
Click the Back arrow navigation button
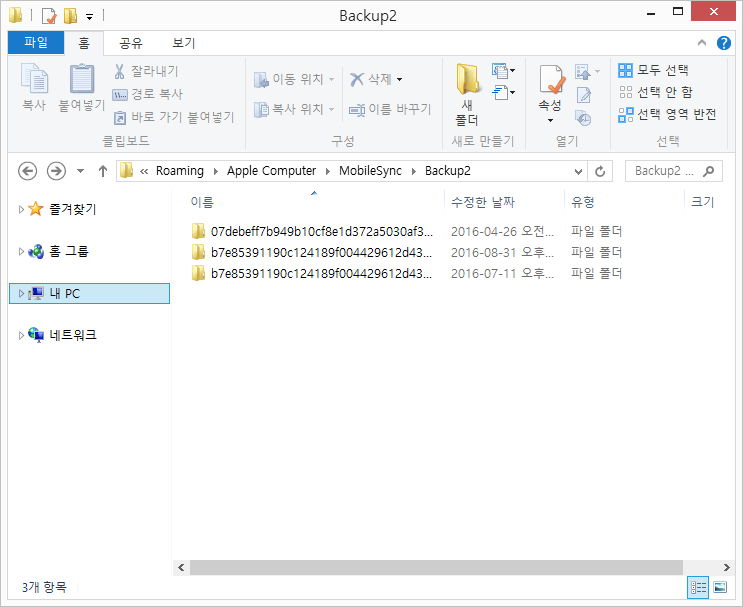[28, 171]
